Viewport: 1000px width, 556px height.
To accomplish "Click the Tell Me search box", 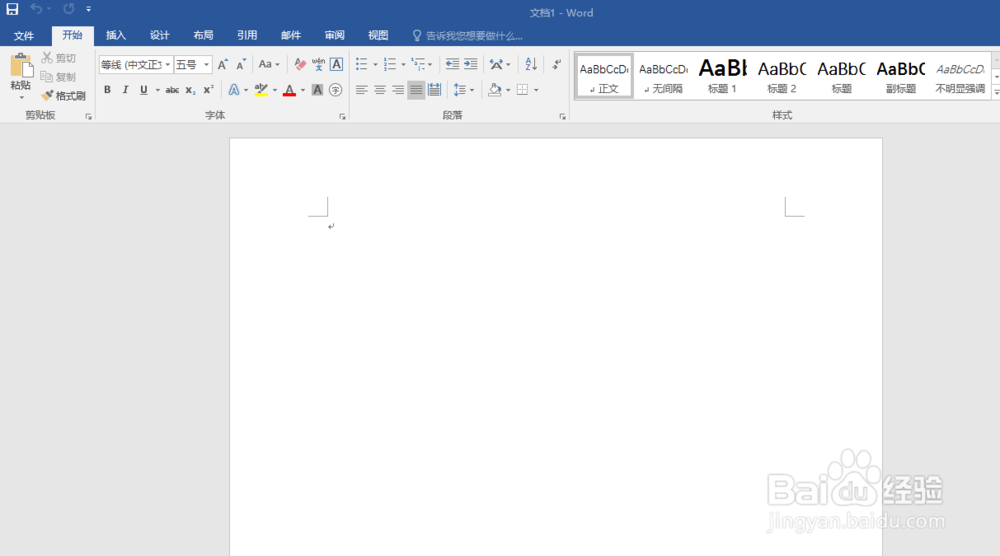I will click(467, 36).
